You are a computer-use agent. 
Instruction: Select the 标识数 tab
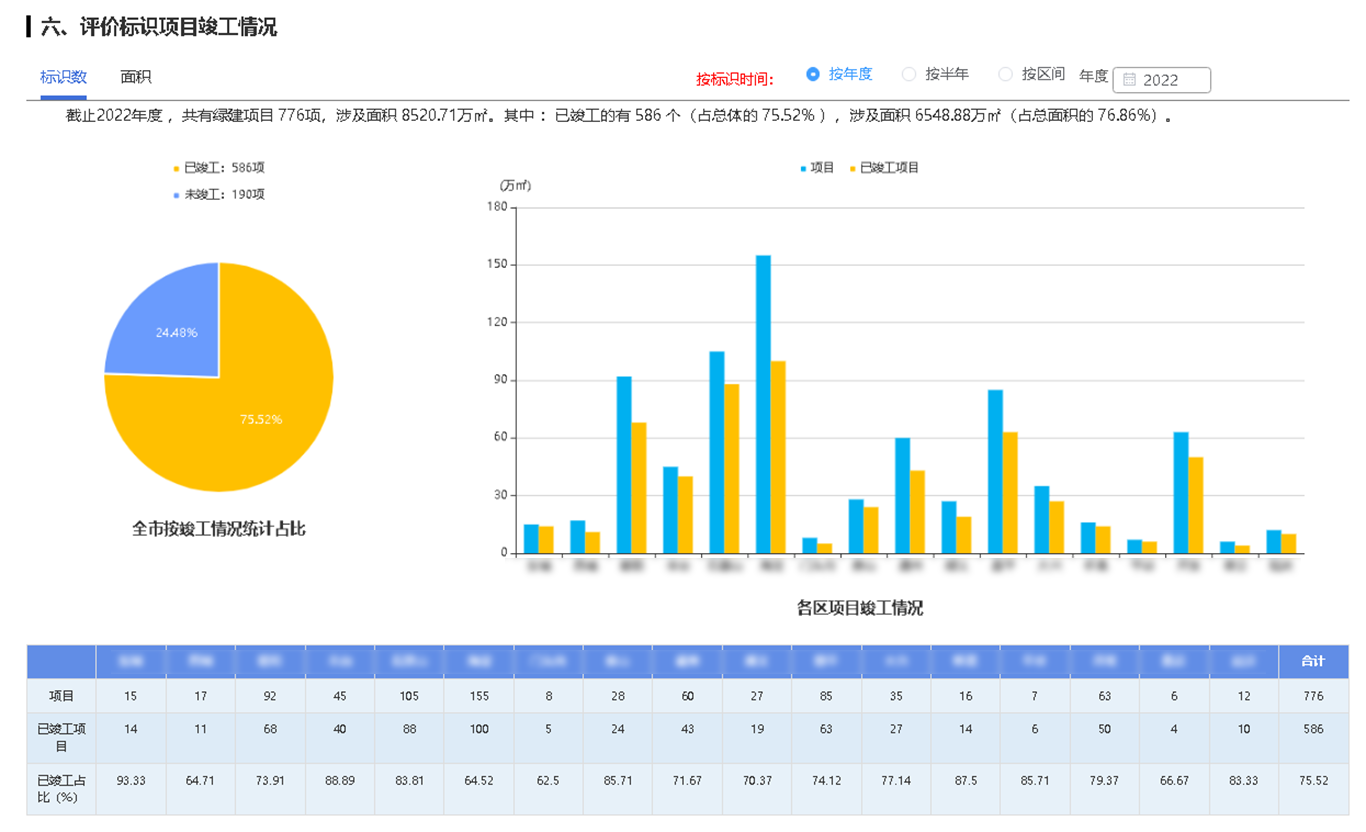coord(63,77)
